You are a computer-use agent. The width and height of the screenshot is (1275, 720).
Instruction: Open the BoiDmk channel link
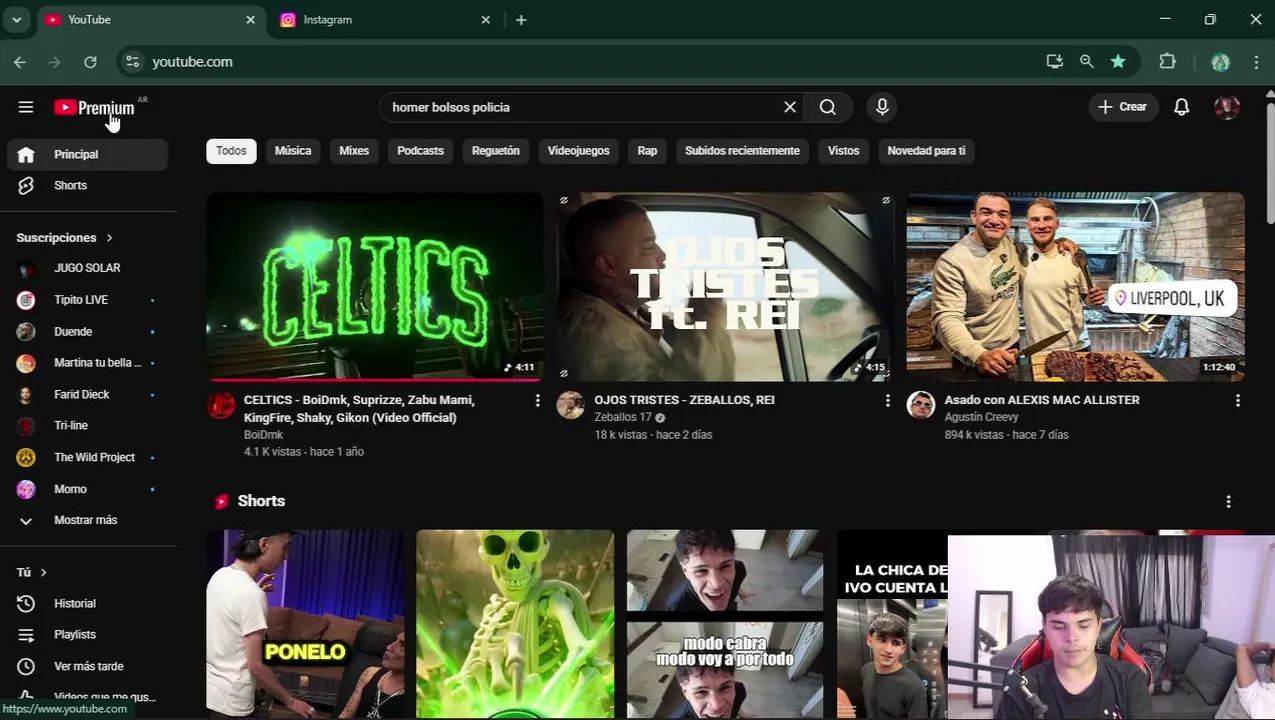click(x=263, y=435)
